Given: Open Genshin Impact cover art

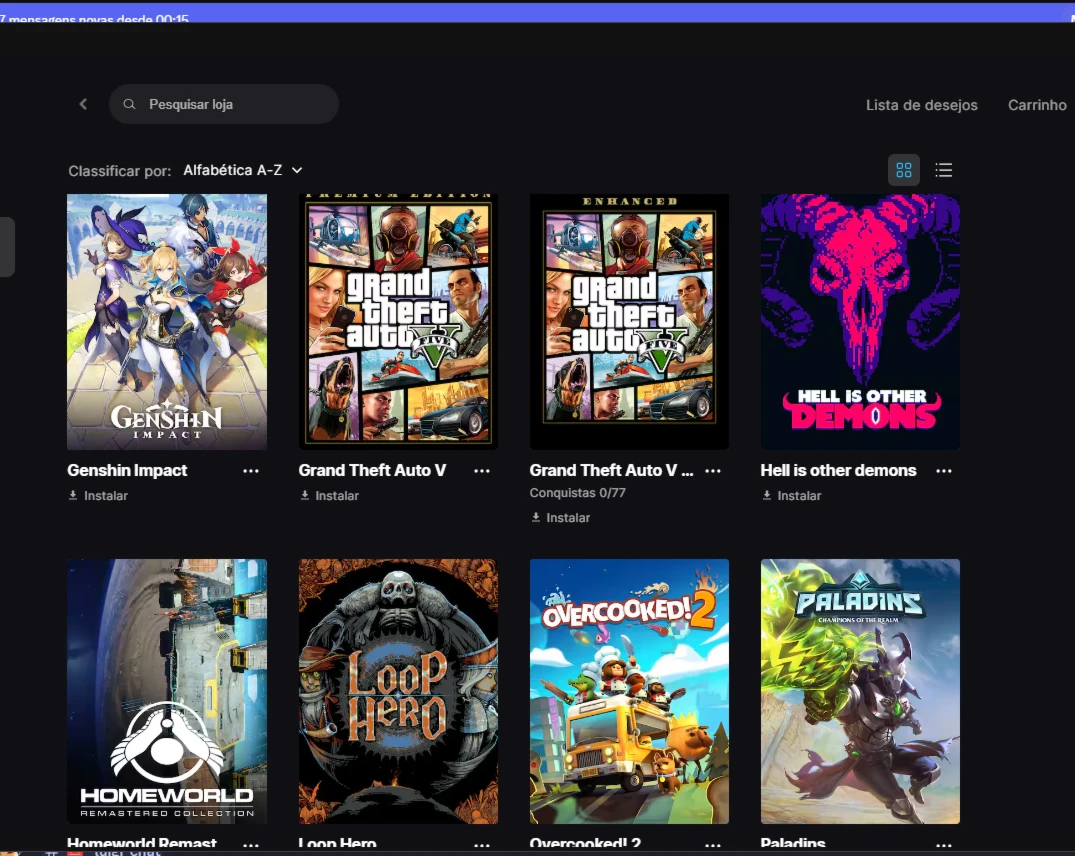Looking at the screenshot, I should [x=167, y=322].
